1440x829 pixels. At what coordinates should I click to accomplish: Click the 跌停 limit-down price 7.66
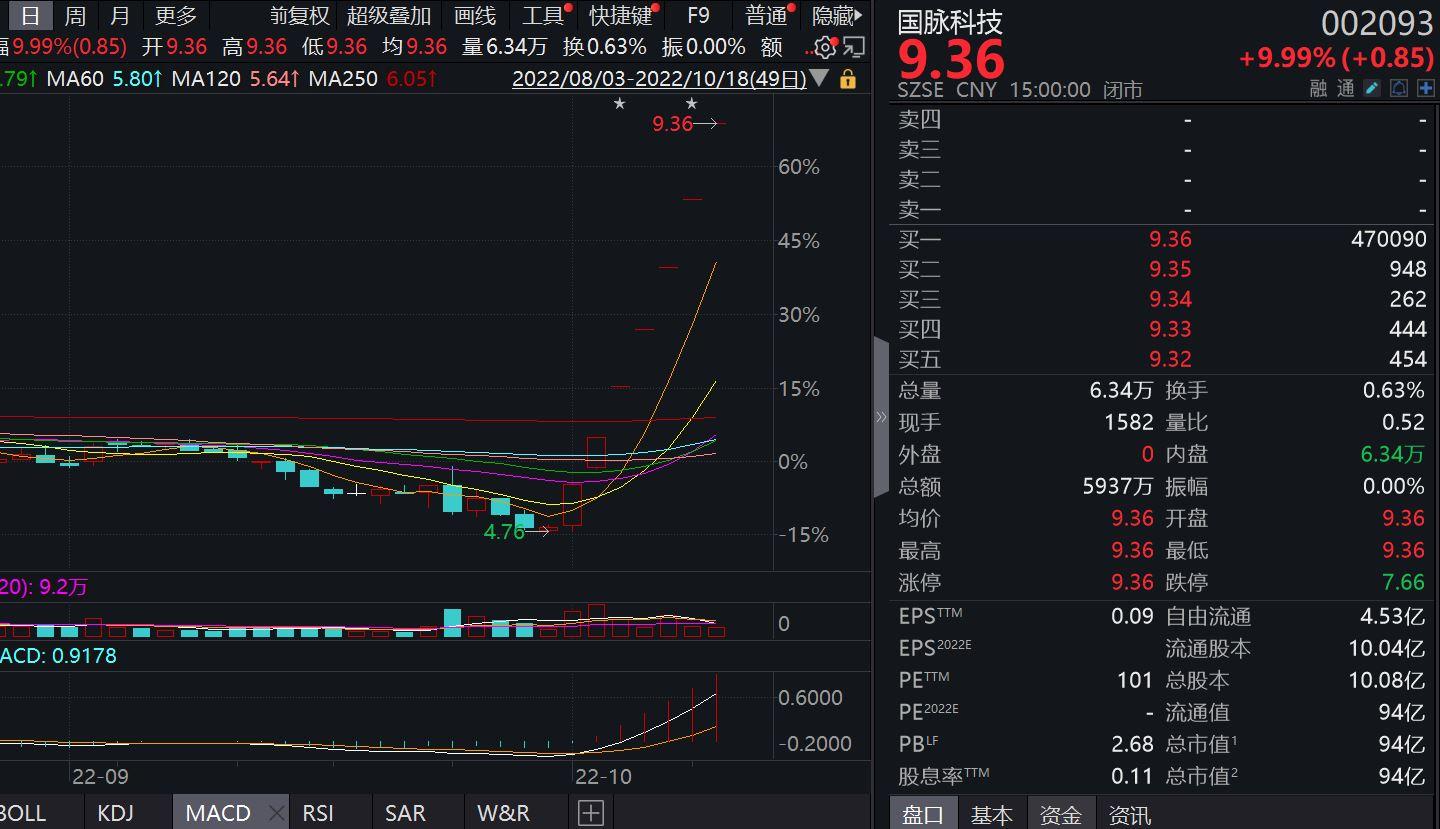click(x=1403, y=582)
